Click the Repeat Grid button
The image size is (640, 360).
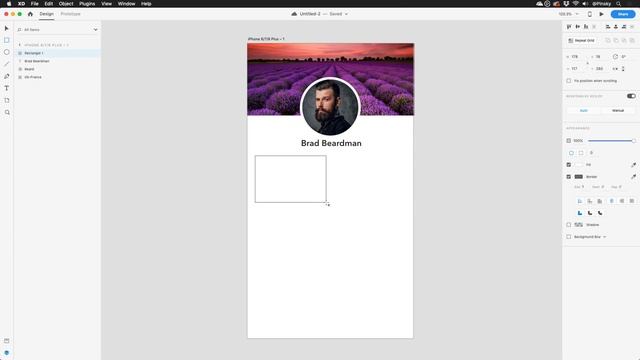pos(581,40)
